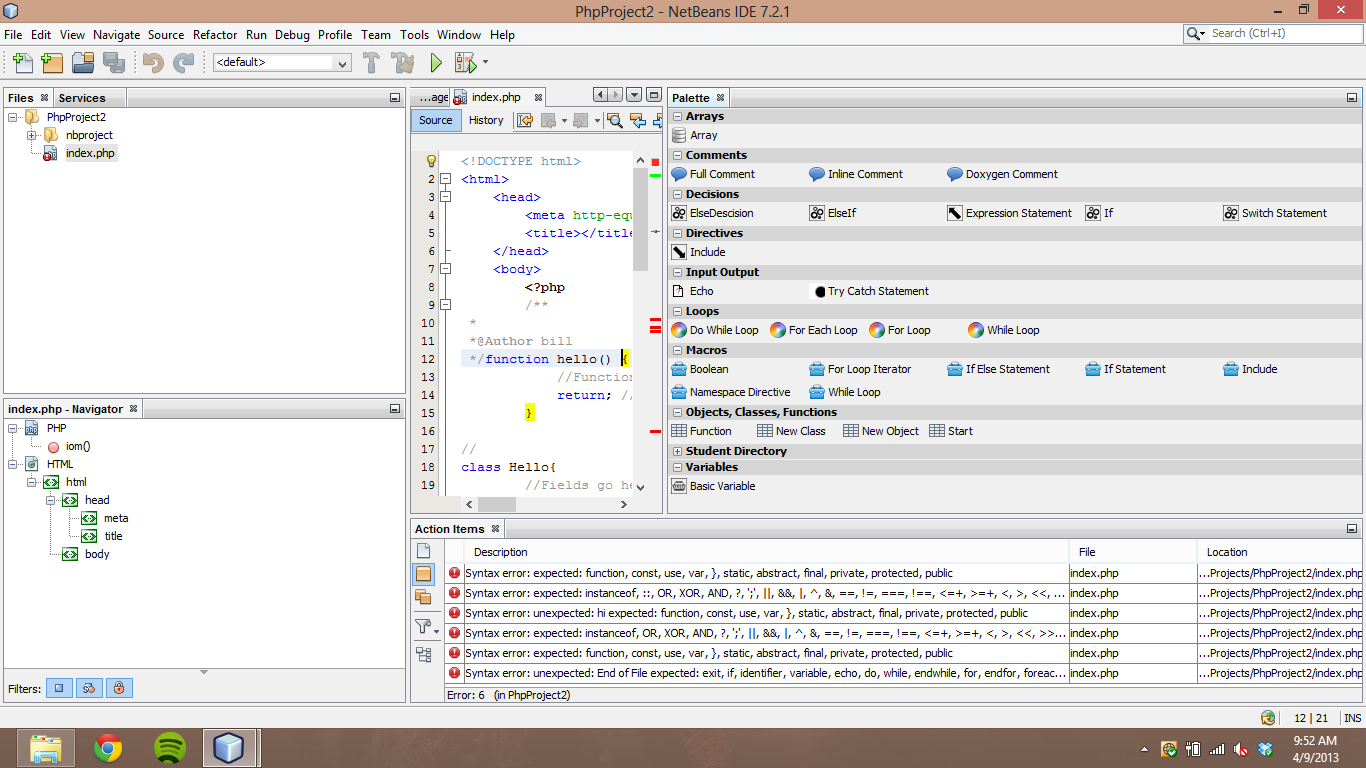Viewport: 1366px width, 768px height.
Task: Click the Redo arrow icon
Action: pyautogui.click(x=184, y=63)
